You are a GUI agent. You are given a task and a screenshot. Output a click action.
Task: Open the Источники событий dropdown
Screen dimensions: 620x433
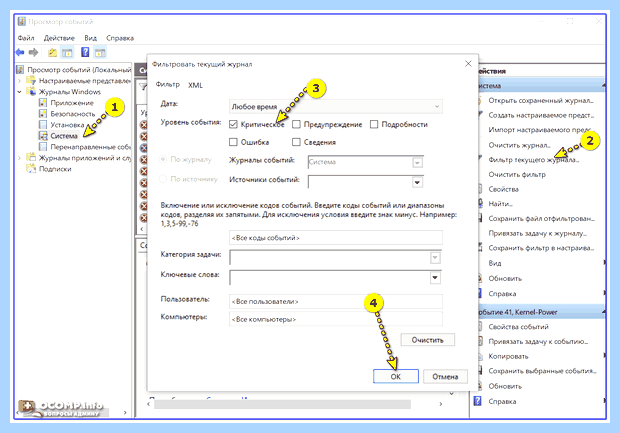417,182
